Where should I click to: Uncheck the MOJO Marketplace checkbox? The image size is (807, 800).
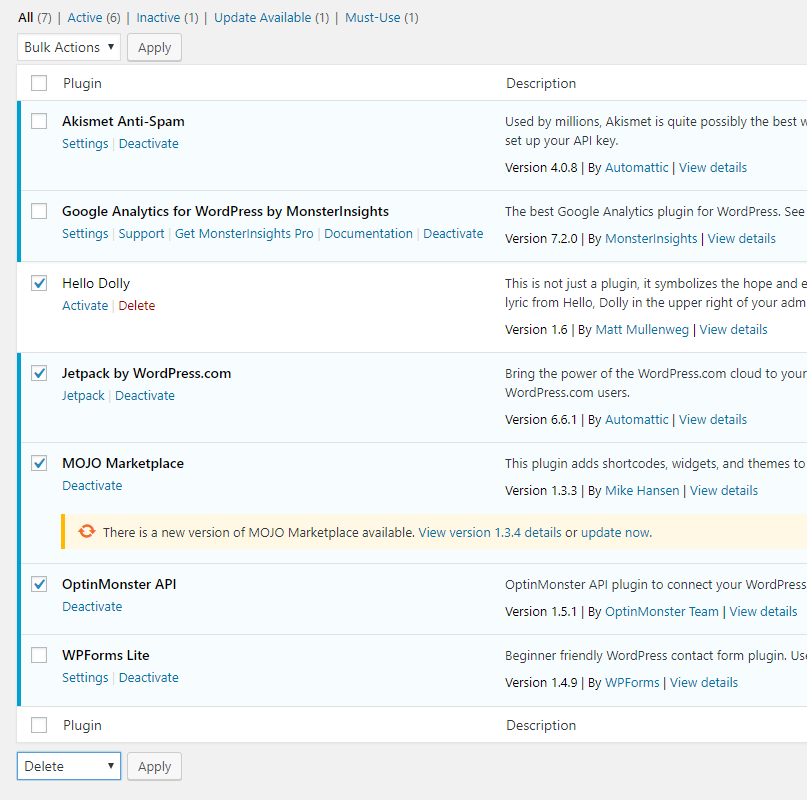pos(39,463)
